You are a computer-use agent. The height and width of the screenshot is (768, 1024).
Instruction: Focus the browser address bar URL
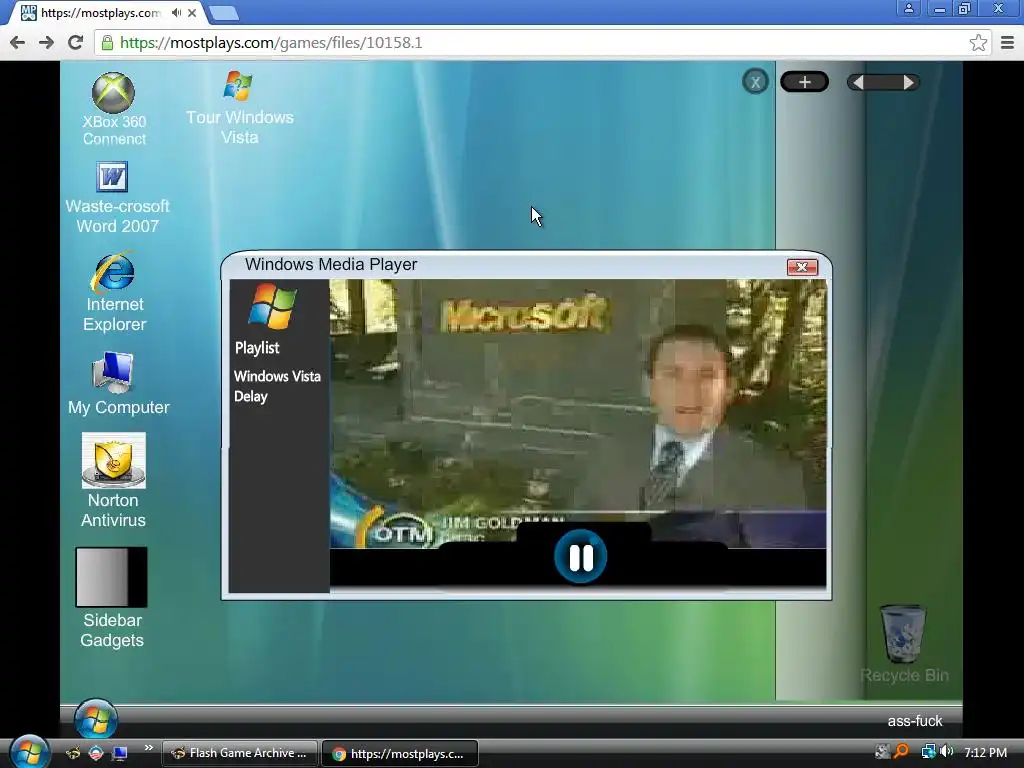point(271,42)
